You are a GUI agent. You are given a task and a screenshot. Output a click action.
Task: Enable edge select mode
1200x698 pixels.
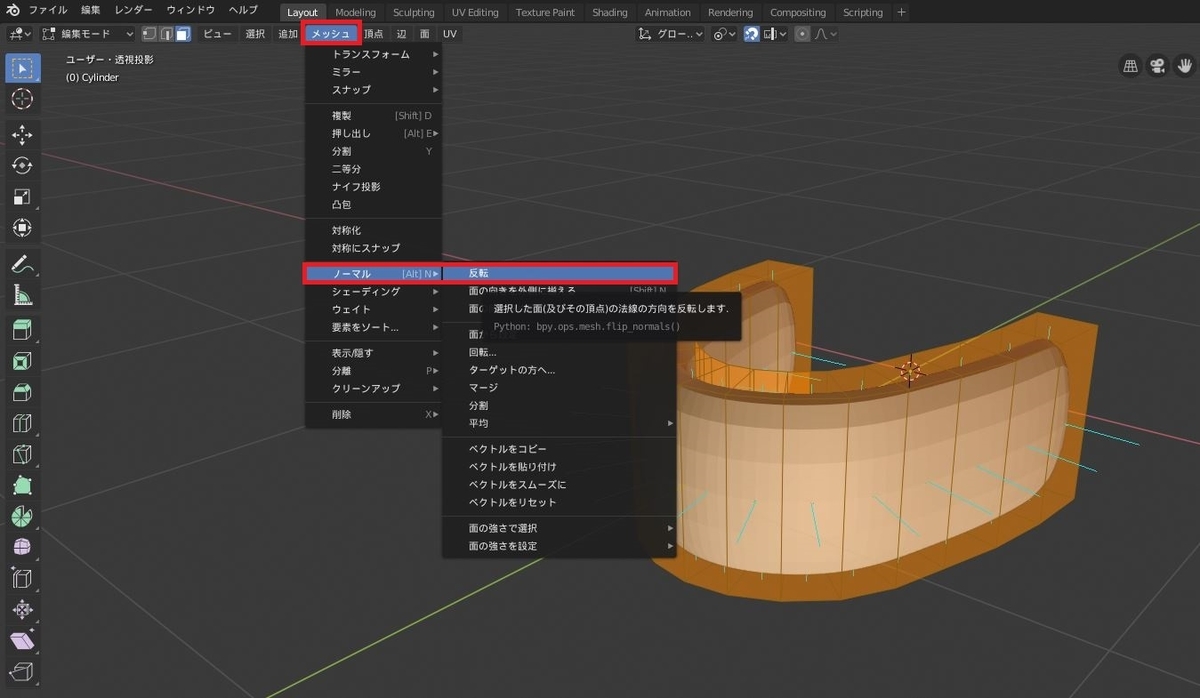[x=165, y=34]
